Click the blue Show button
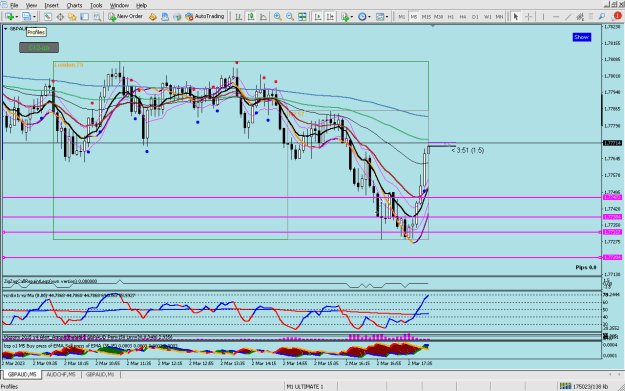 [x=582, y=37]
